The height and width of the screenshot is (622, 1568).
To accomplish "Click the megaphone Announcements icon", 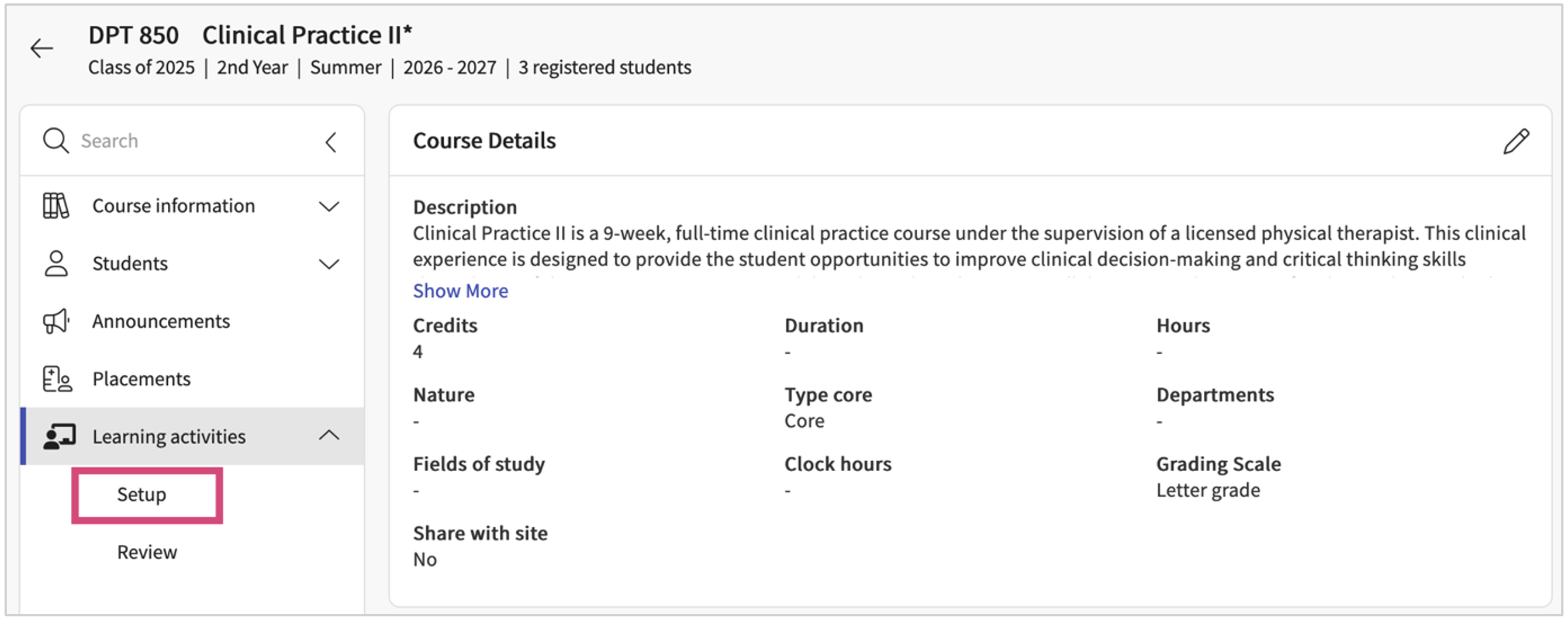I will point(56,321).
